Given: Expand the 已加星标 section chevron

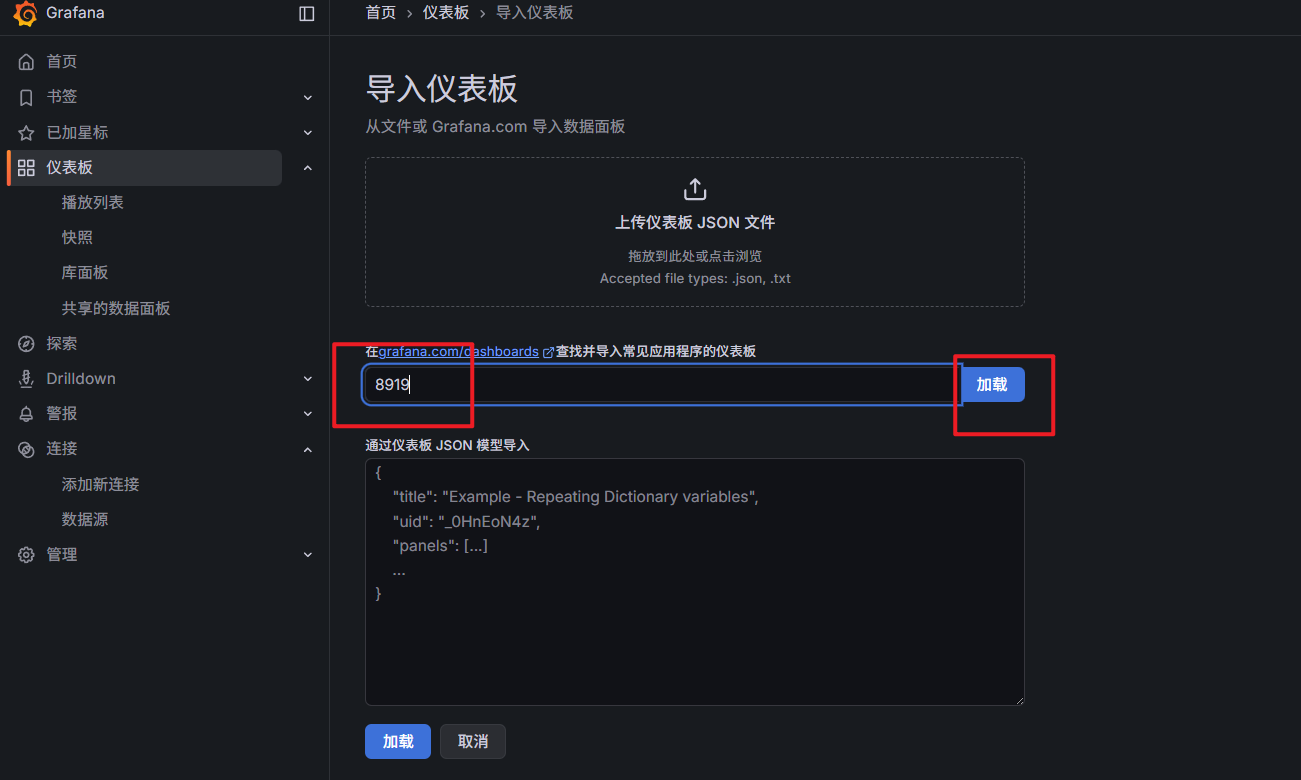Looking at the screenshot, I should click(x=308, y=132).
